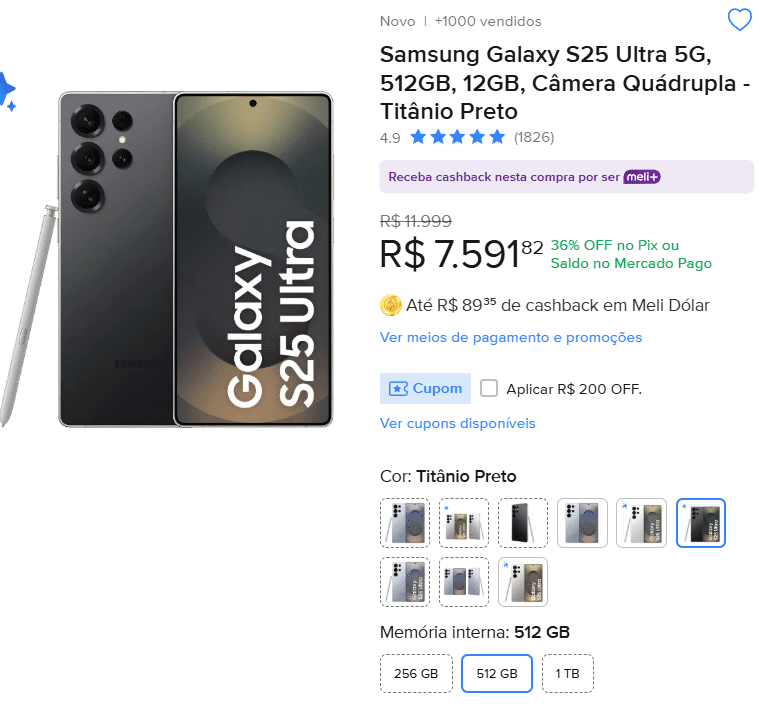Select the last color variant in second row
This screenshot has width=759, height=708.
coord(523,582)
